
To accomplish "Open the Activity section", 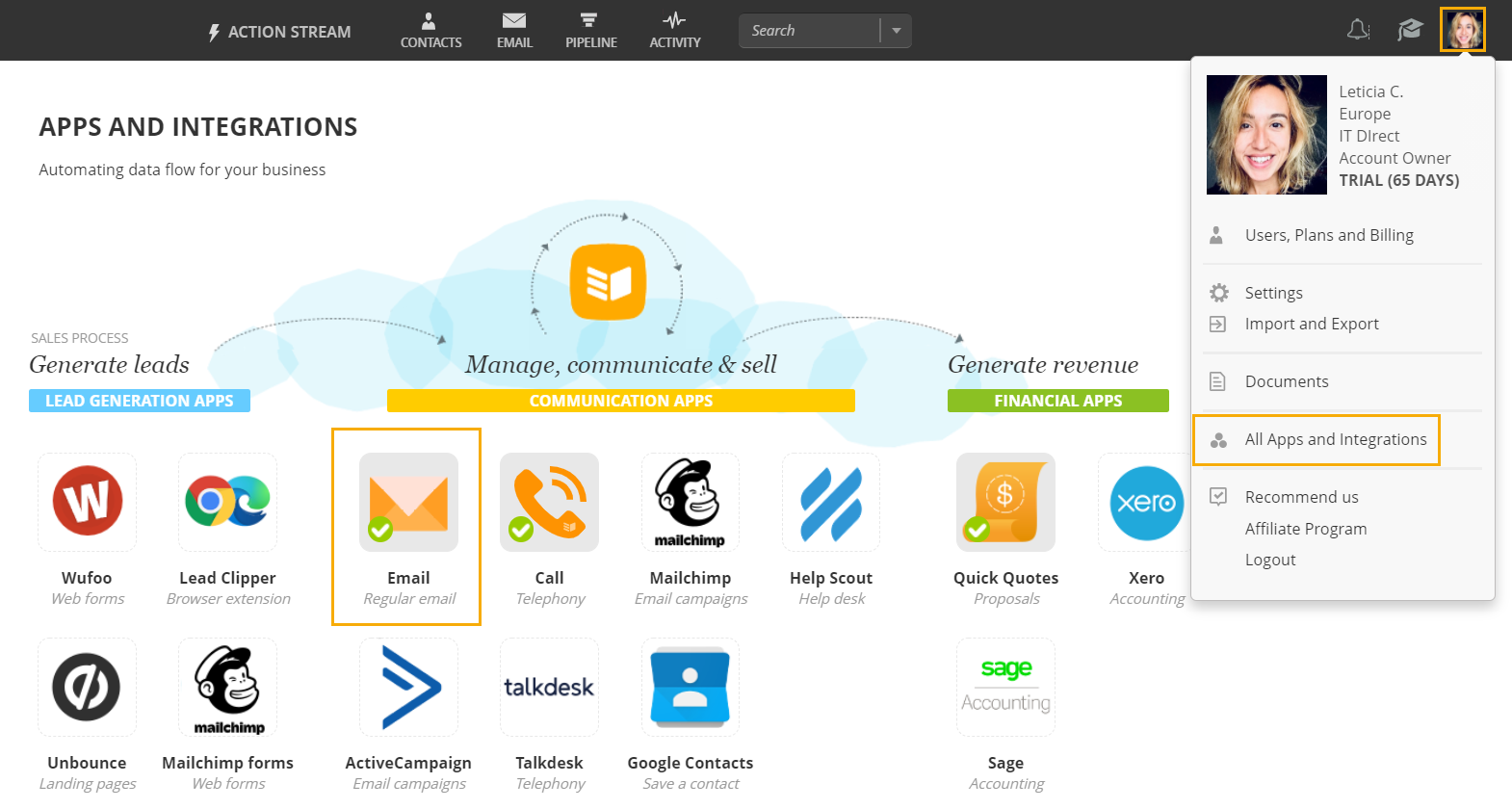I will pos(674,31).
